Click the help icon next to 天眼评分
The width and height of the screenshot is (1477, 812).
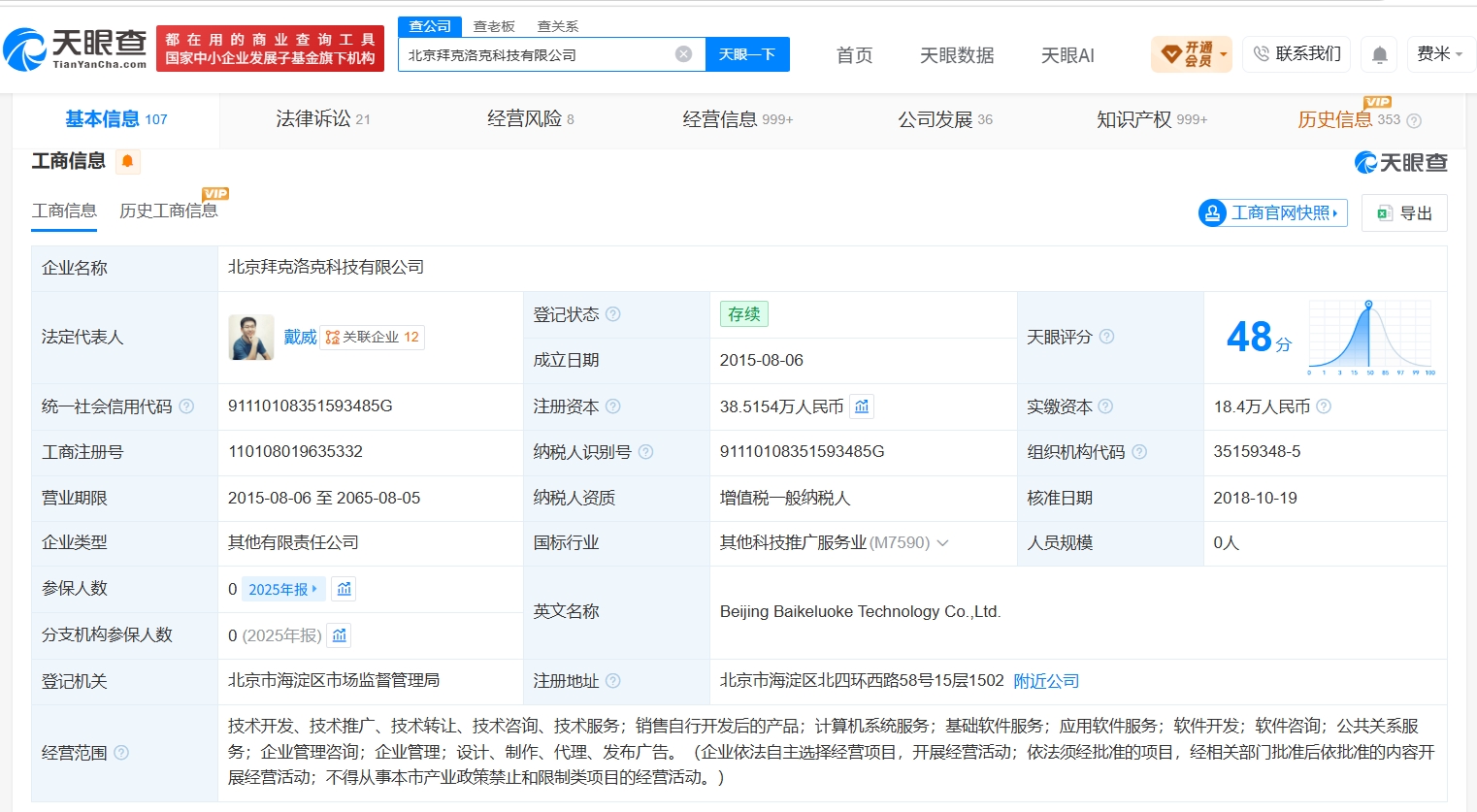pos(1106,337)
